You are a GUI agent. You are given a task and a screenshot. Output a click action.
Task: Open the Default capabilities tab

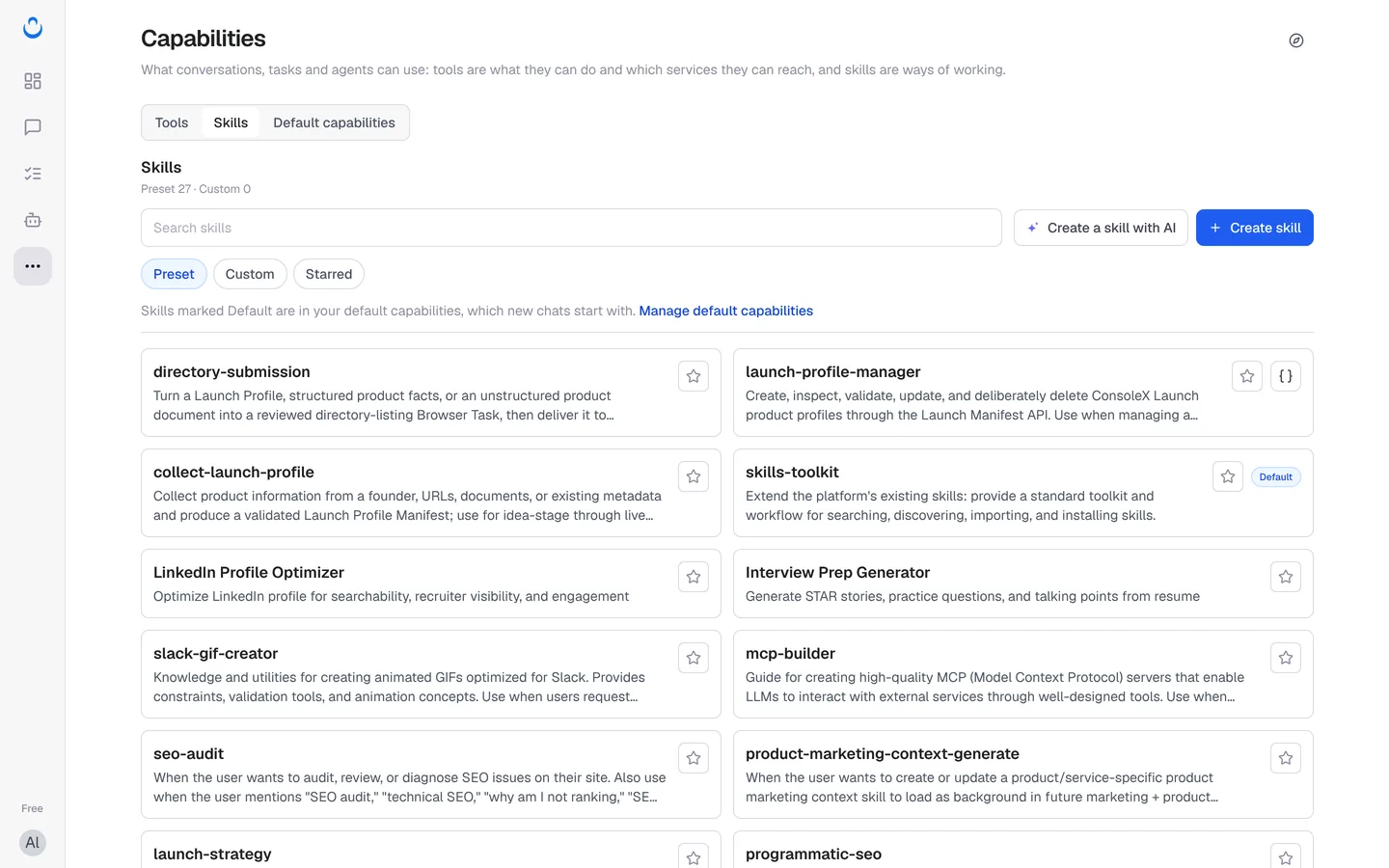pyautogui.click(x=334, y=122)
